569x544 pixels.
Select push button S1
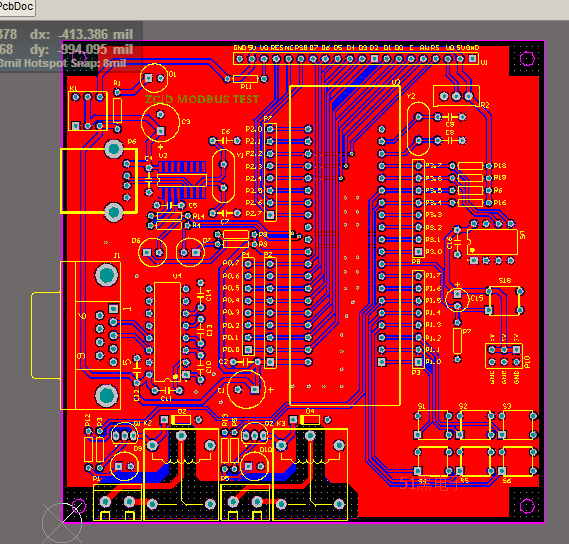tap(433, 425)
